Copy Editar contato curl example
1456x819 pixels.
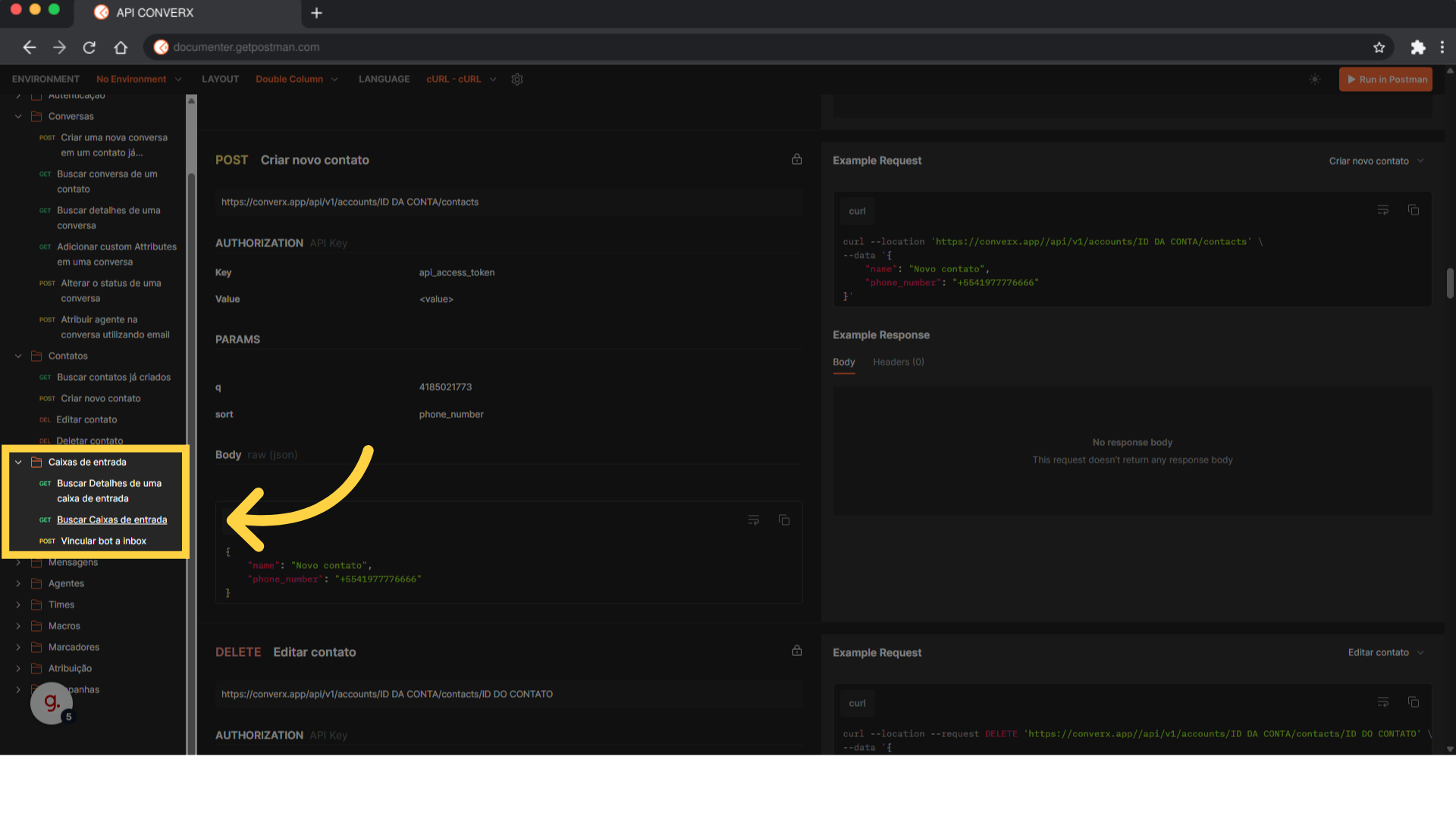[1414, 702]
